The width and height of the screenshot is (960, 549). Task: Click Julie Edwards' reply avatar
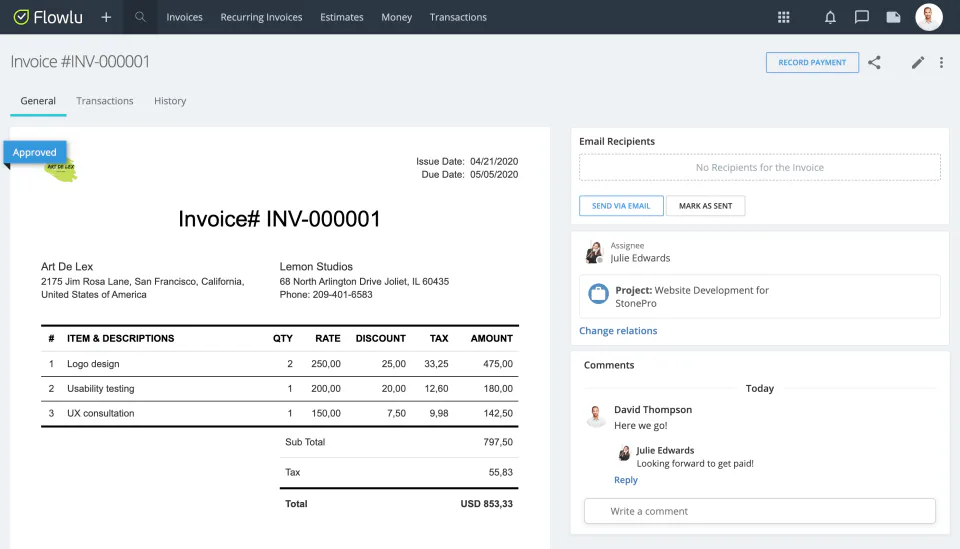tap(624, 453)
